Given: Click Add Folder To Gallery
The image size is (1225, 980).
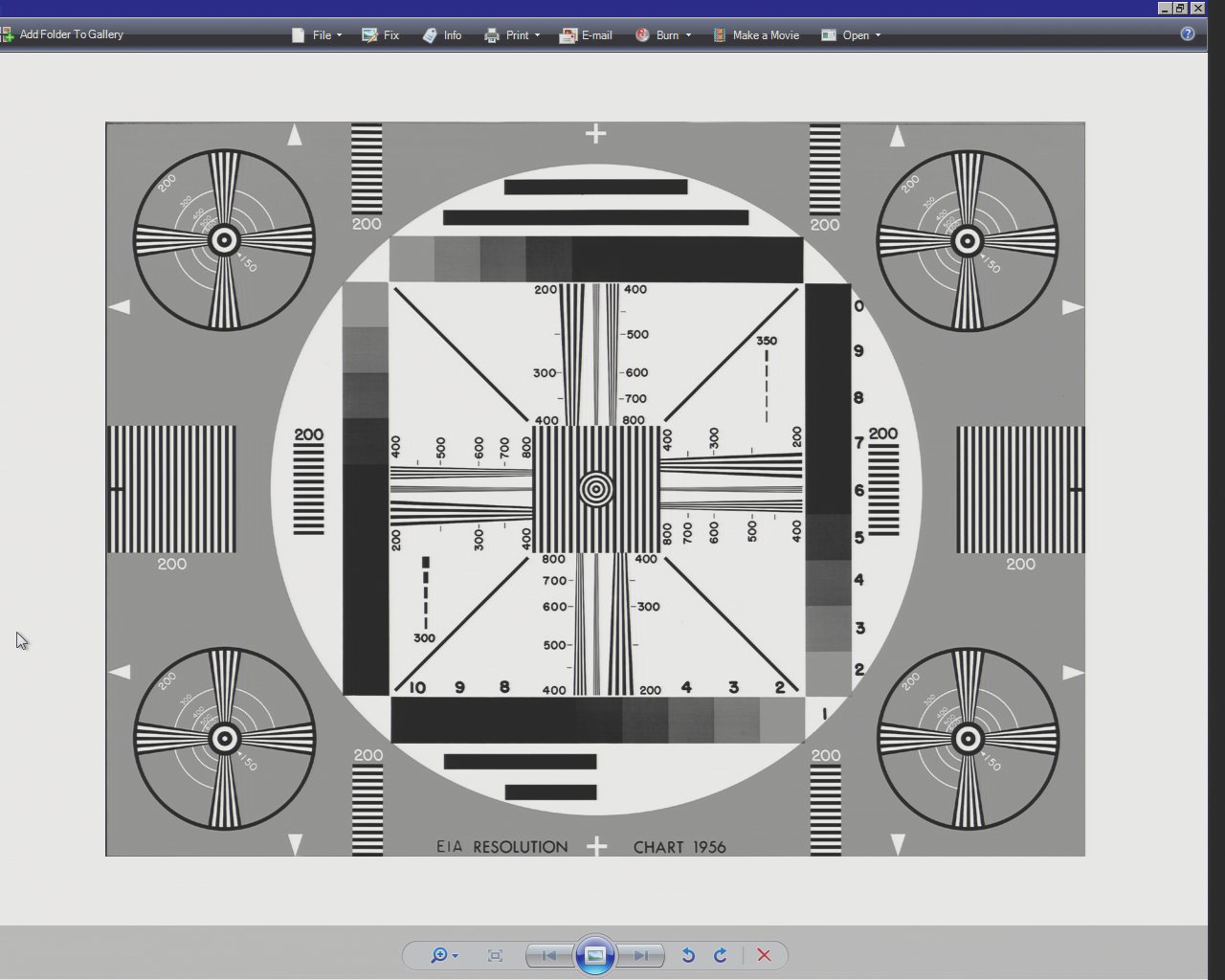Looking at the screenshot, I should pyautogui.click(x=63, y=34).
